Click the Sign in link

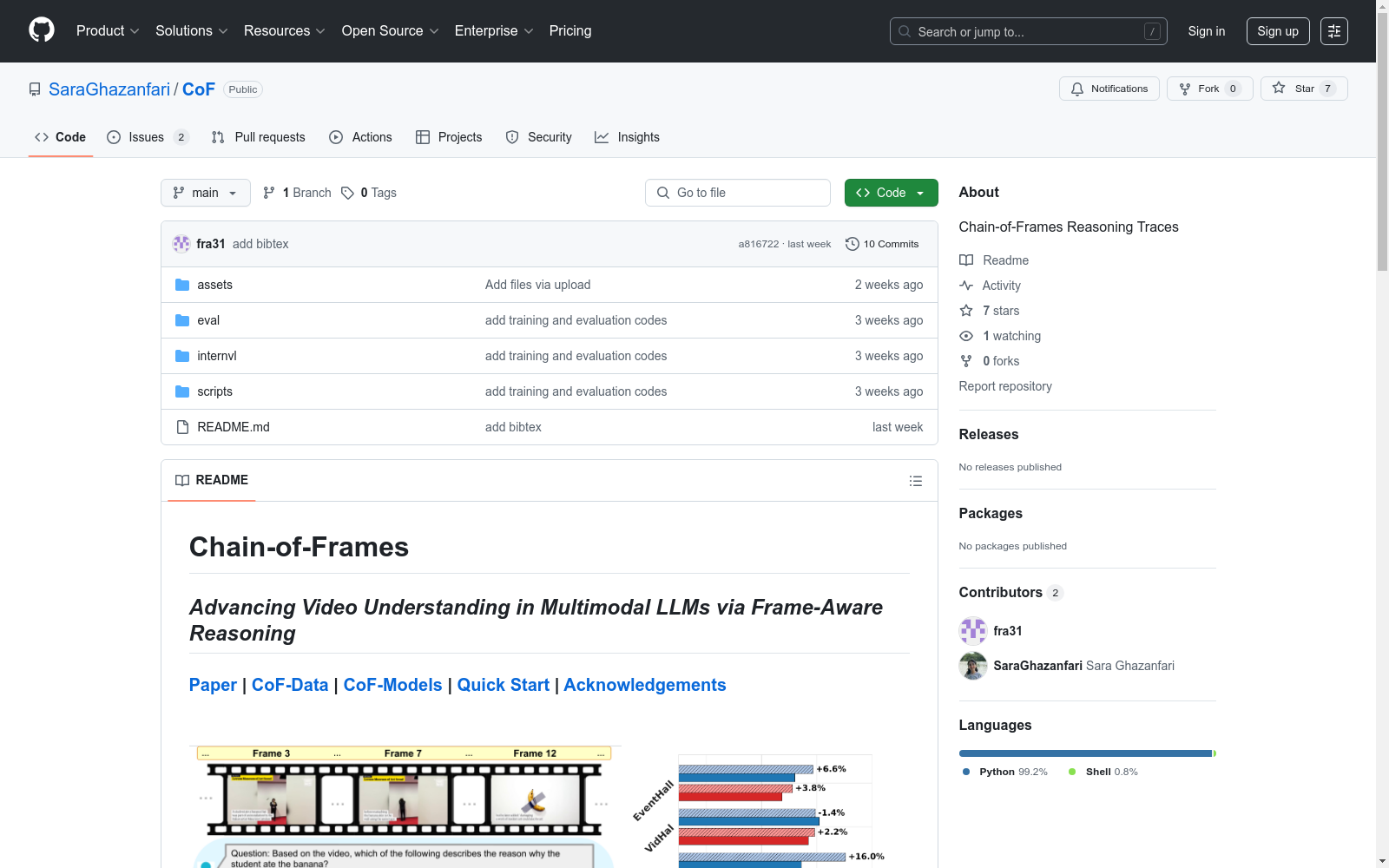[x=1207, y=31]
